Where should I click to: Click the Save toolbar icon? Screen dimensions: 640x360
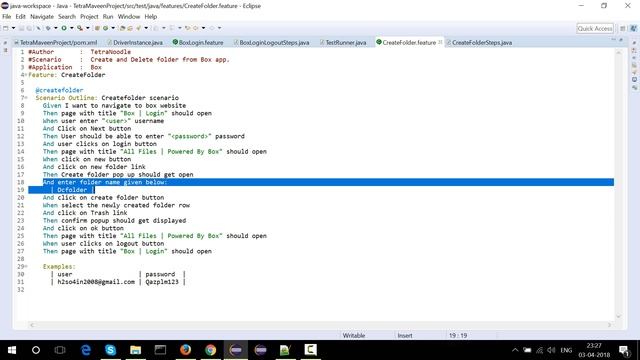(x=22, y=28)
